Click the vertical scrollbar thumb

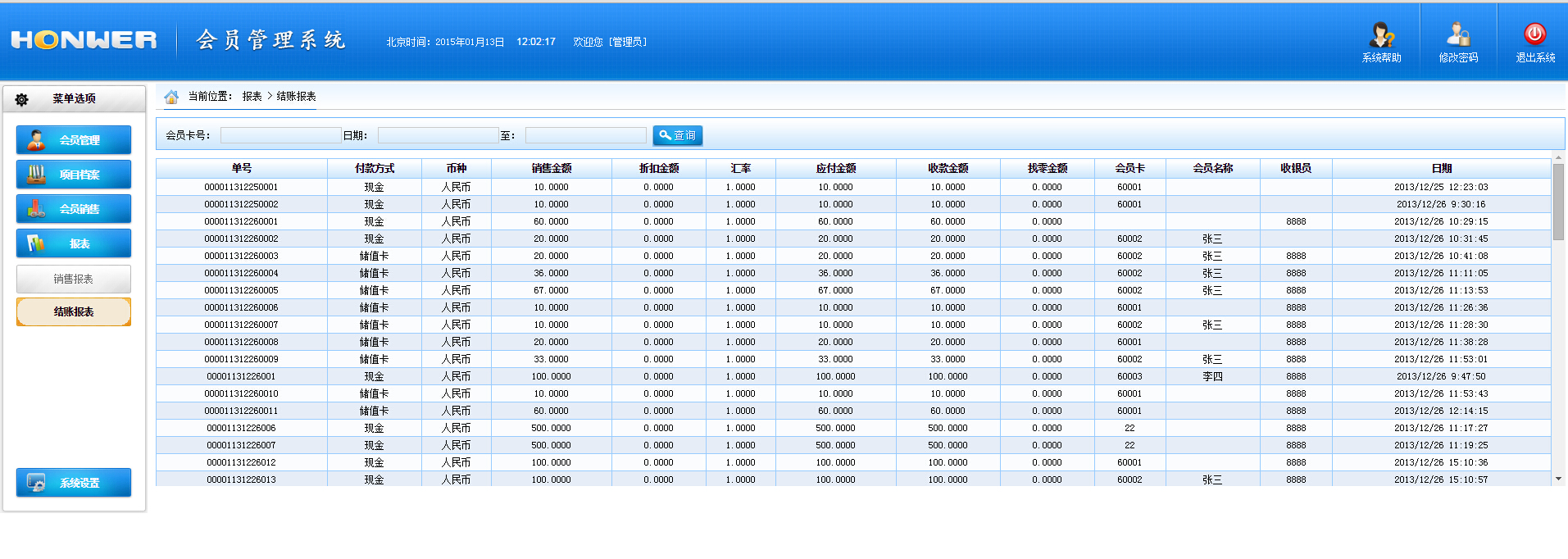[1558, 201]
